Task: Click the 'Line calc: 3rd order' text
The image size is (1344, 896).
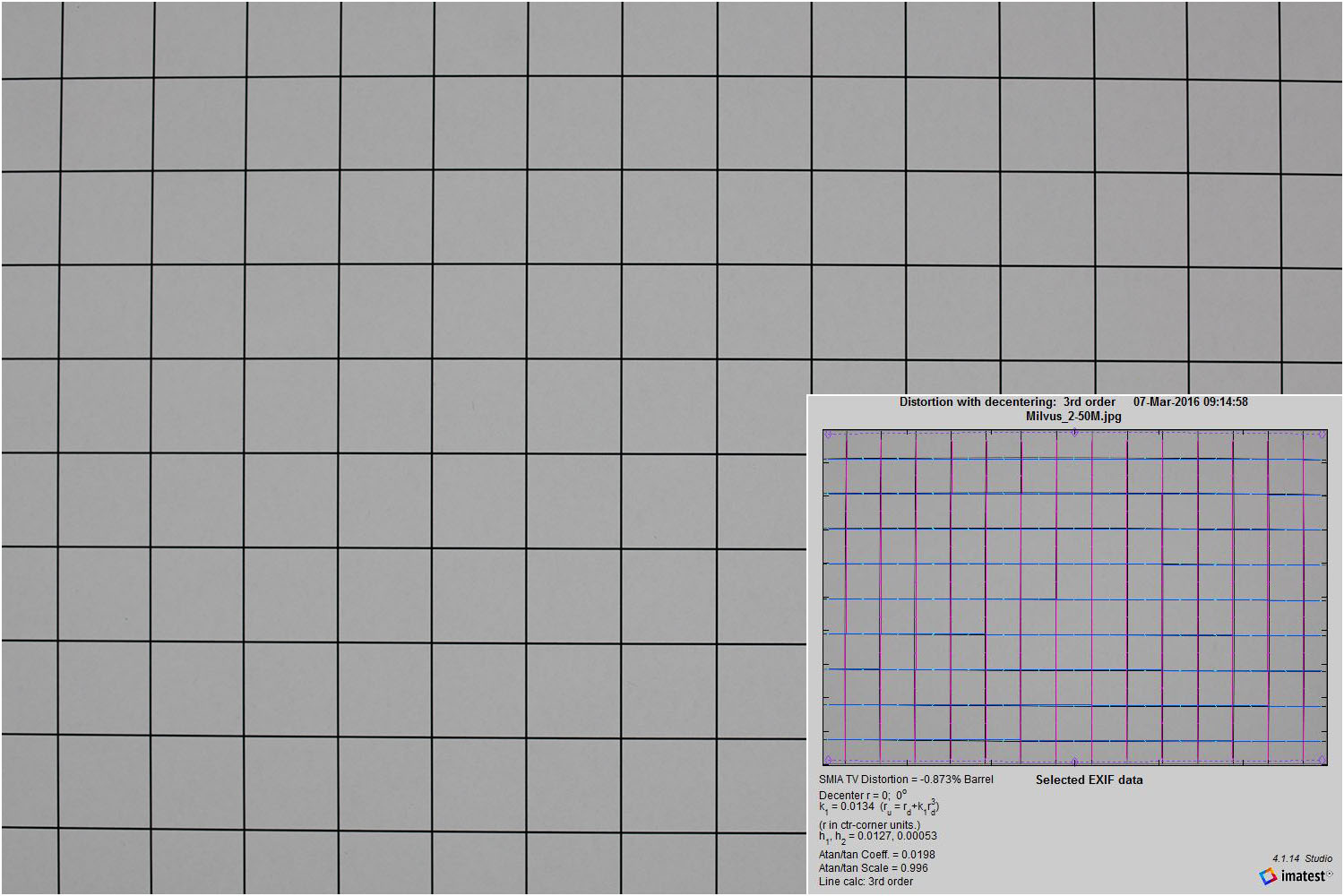Action: point(866,882)
